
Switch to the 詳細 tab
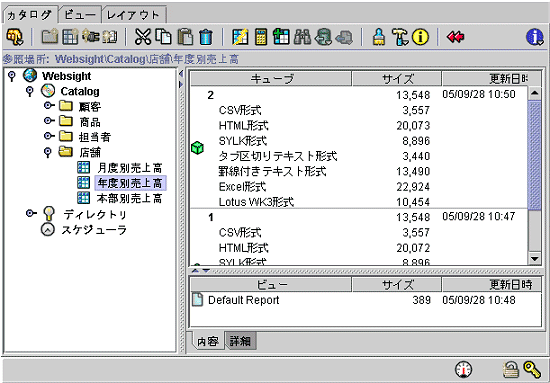(x=240, y=341)
